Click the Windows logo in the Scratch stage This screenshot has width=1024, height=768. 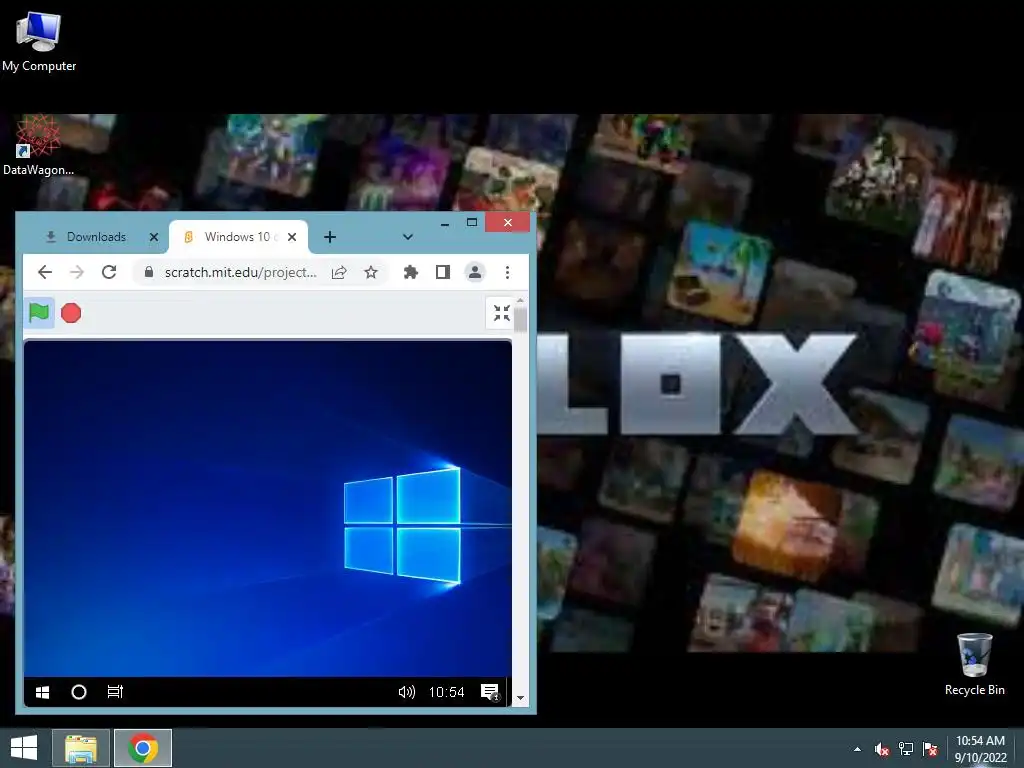402,526
